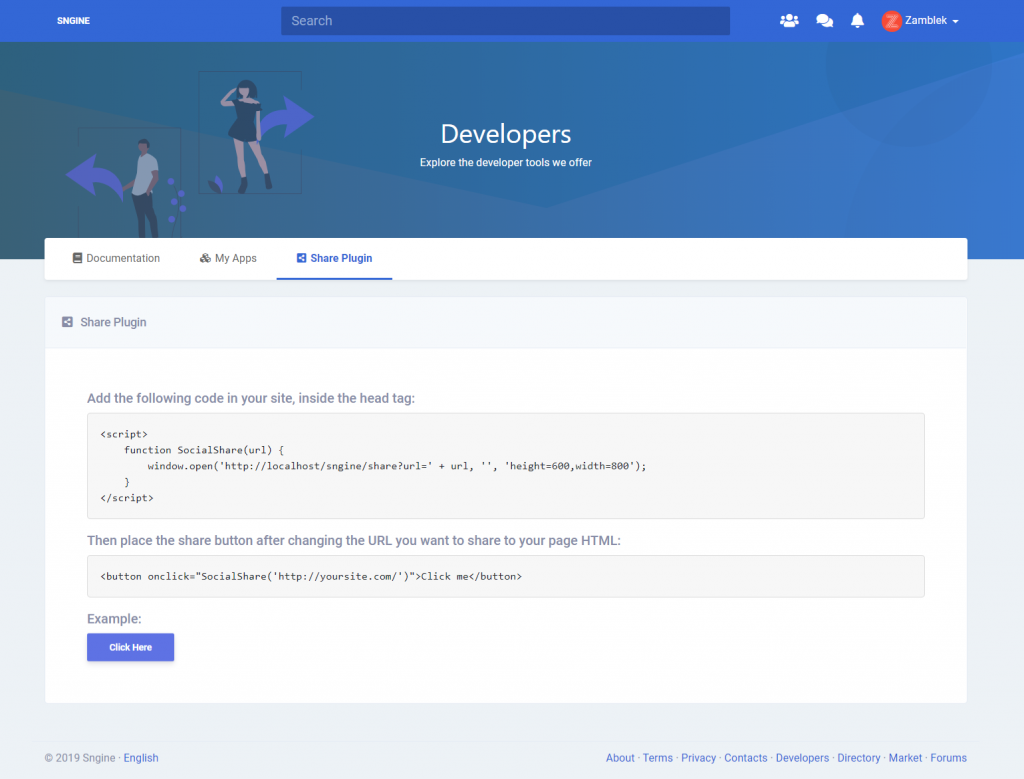The image size is (1024, 779).
Task: Open the Contacts footer link
Action: pos(746,758)
